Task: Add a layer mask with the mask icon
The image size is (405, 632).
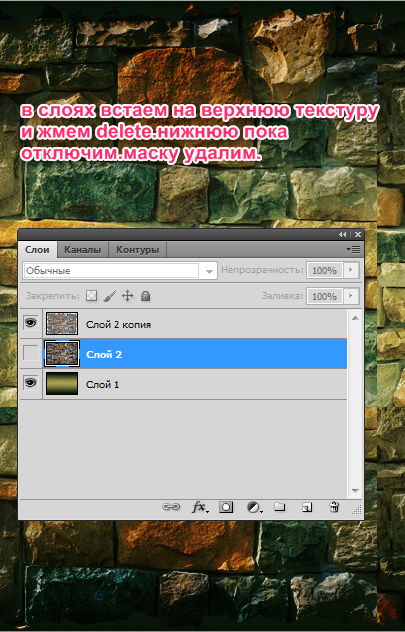Action: tap(226, 507)
